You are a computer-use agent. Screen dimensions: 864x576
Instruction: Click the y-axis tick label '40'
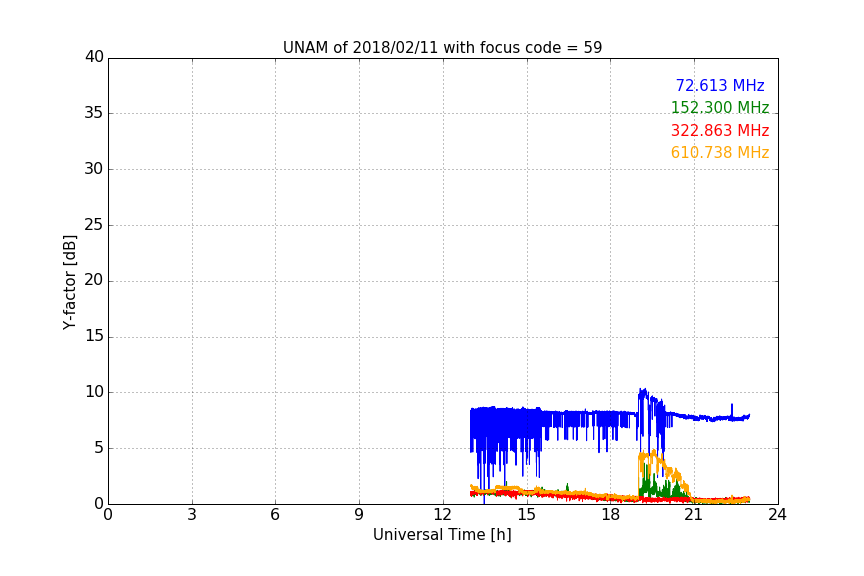click(94, 57)
